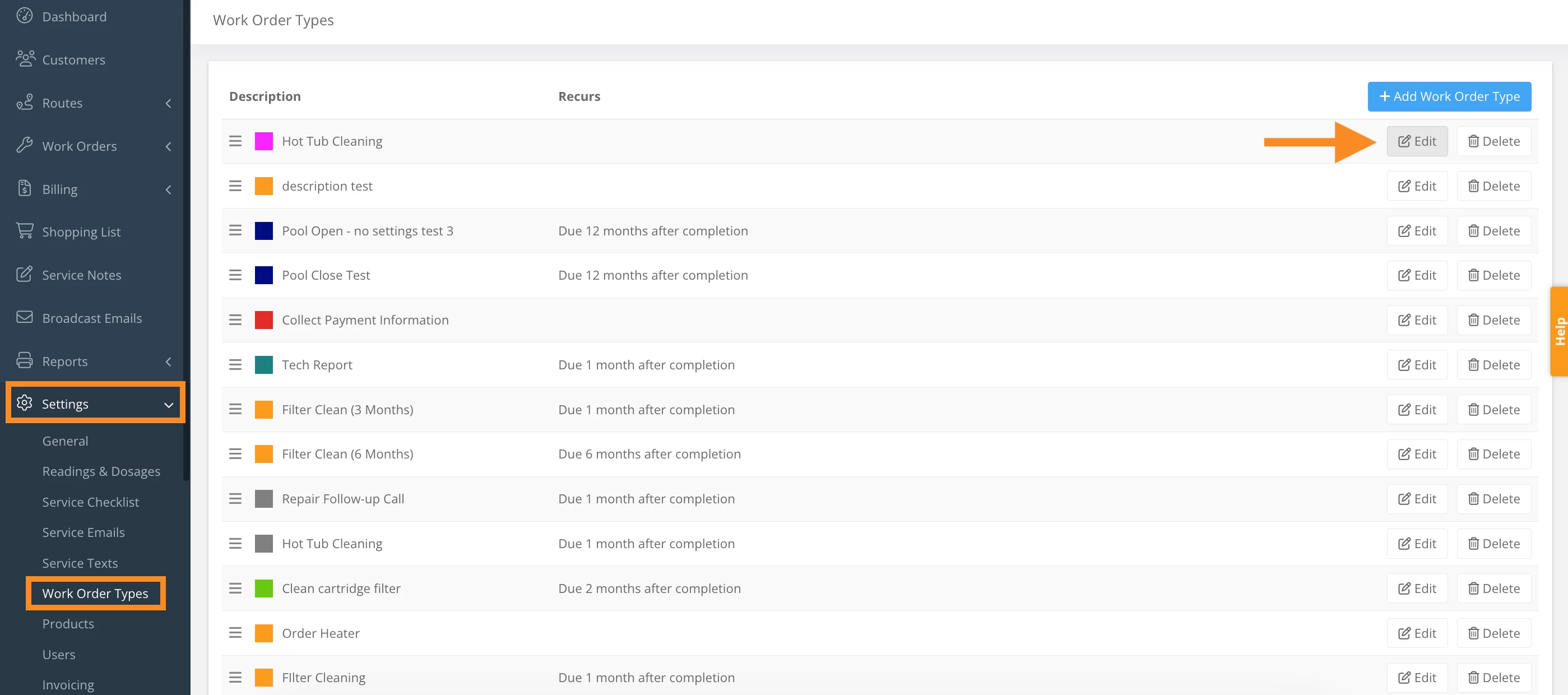Expand the Routes submenu chevron
Image resolution: width=1568 pixels, height=695 pixels.
[x=168, y=103]
